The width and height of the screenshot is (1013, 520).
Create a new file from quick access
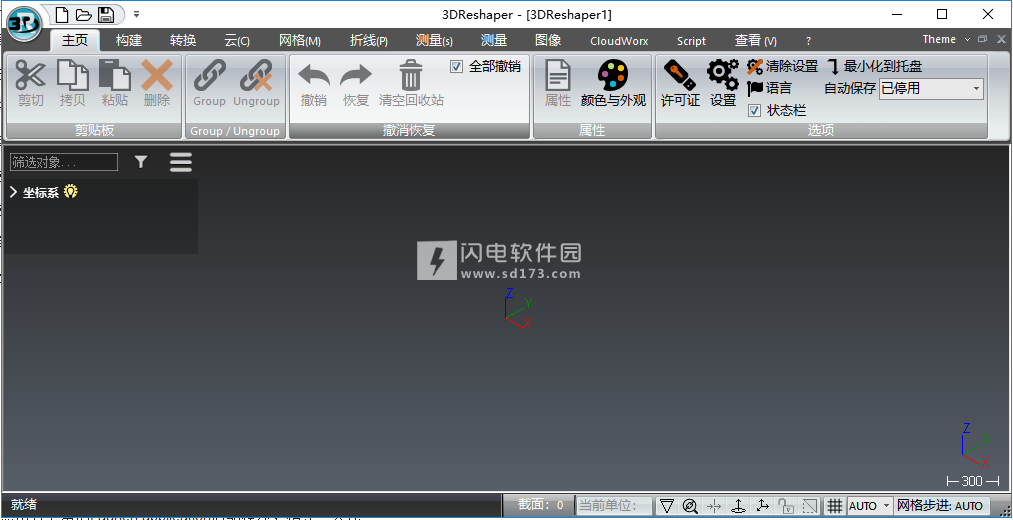62,15
